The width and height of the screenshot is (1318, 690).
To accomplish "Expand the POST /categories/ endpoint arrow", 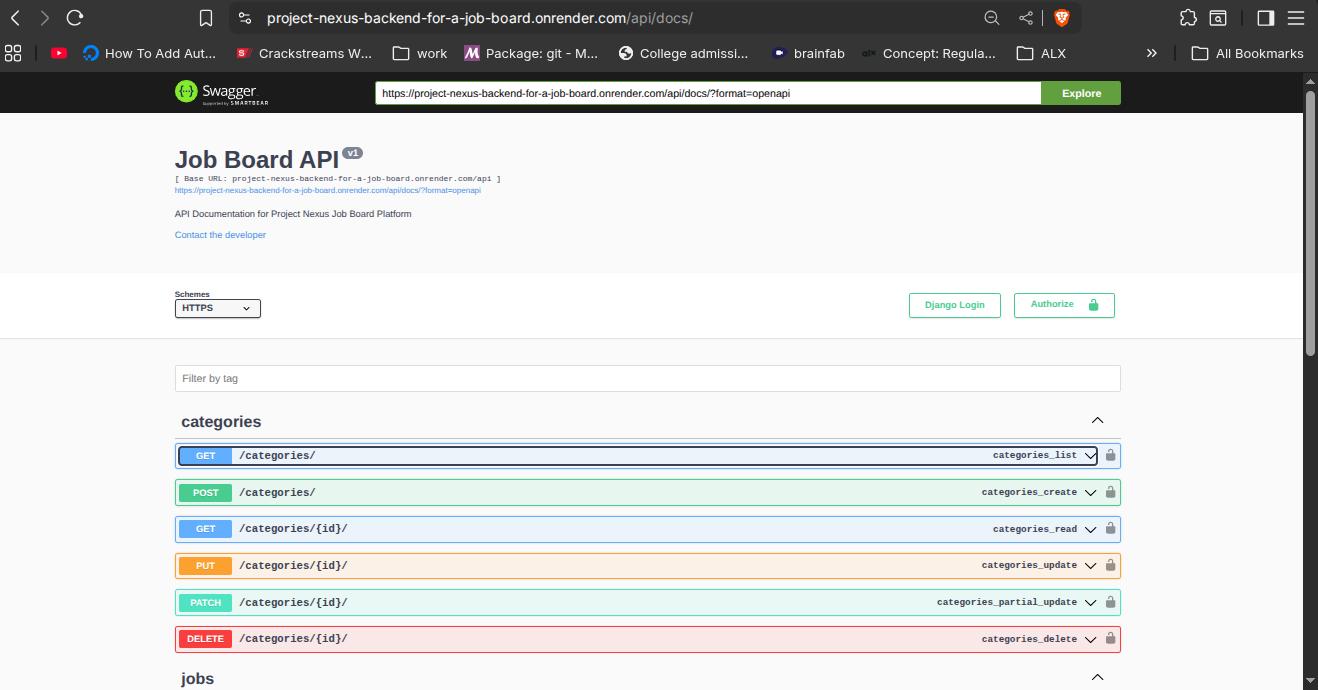I will [x=1090, y=492].
